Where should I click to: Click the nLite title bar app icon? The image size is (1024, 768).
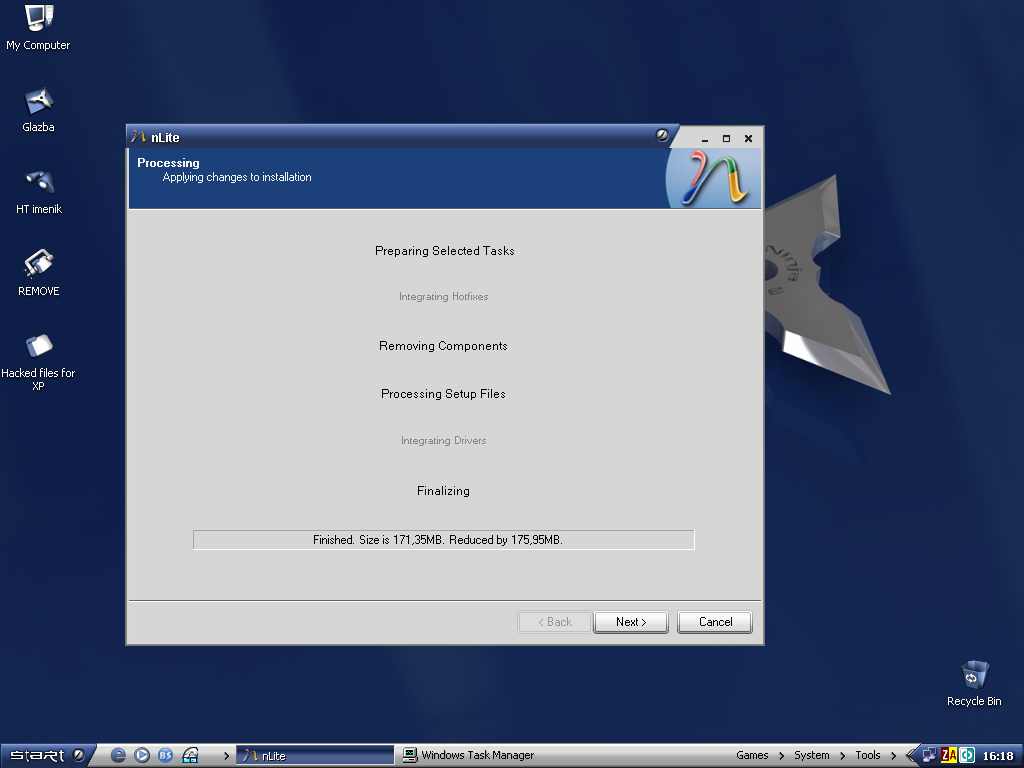click(x=139, y=137)
